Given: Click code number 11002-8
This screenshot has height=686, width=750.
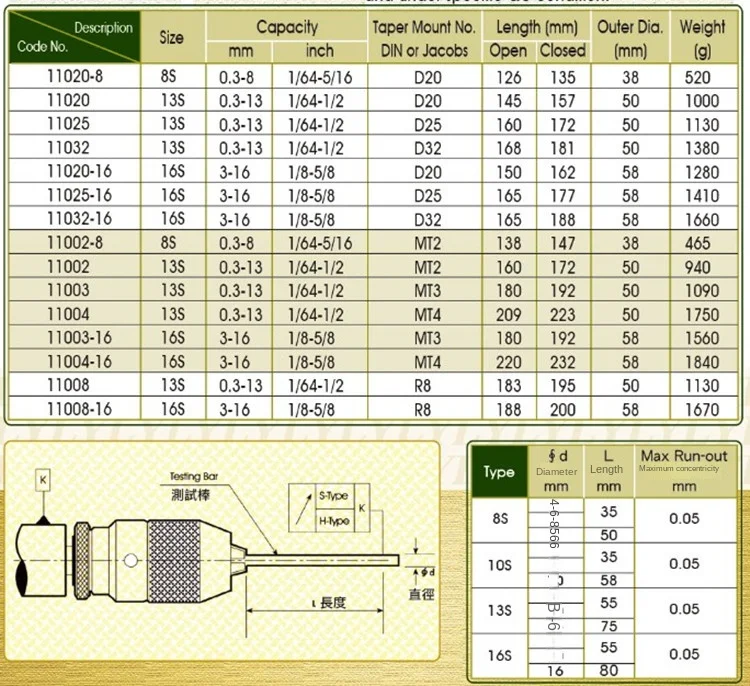Looking at the screenshot, I should [x=75, y=243].
